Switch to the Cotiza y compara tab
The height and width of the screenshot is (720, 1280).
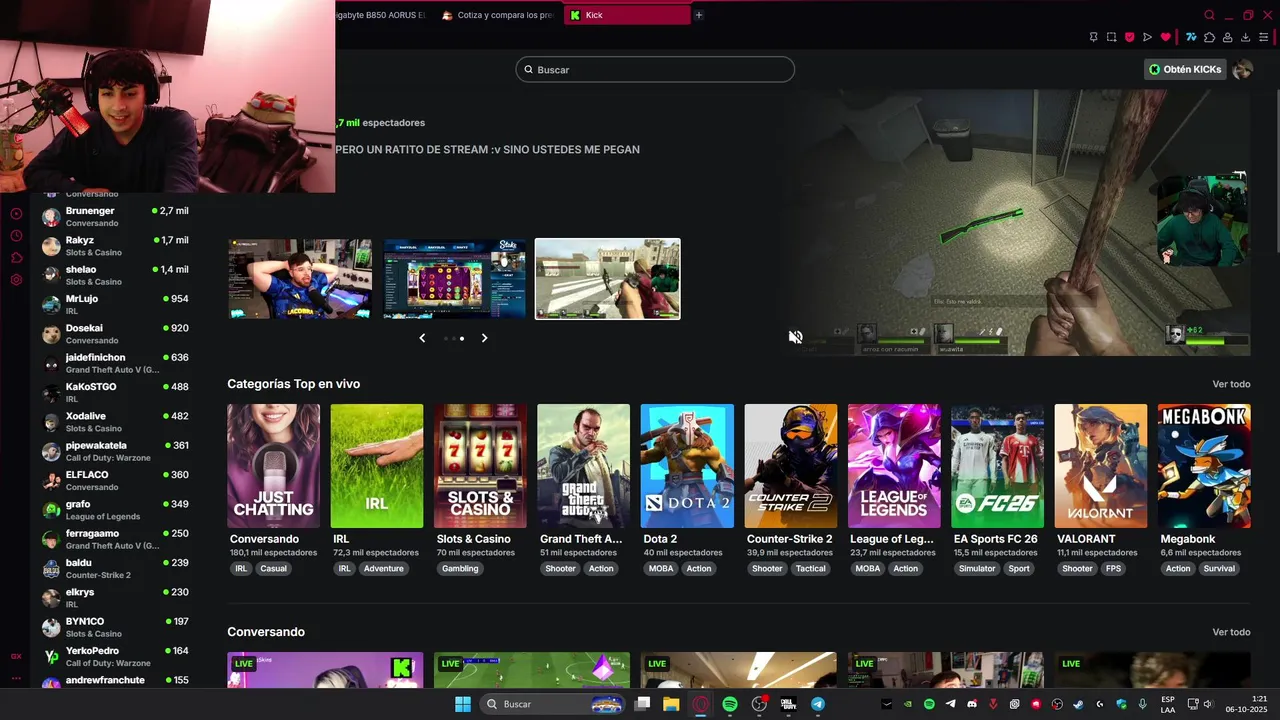tap(497, 15)
